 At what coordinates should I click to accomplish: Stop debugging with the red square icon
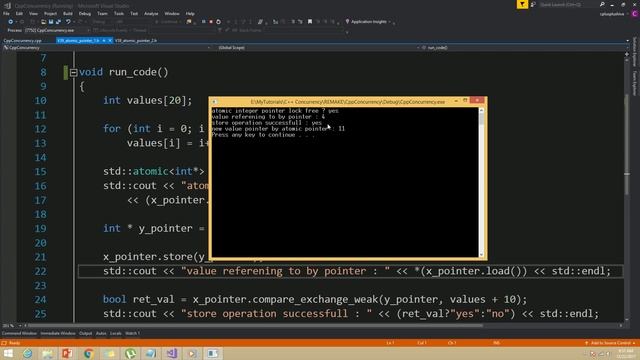(211, 22)
